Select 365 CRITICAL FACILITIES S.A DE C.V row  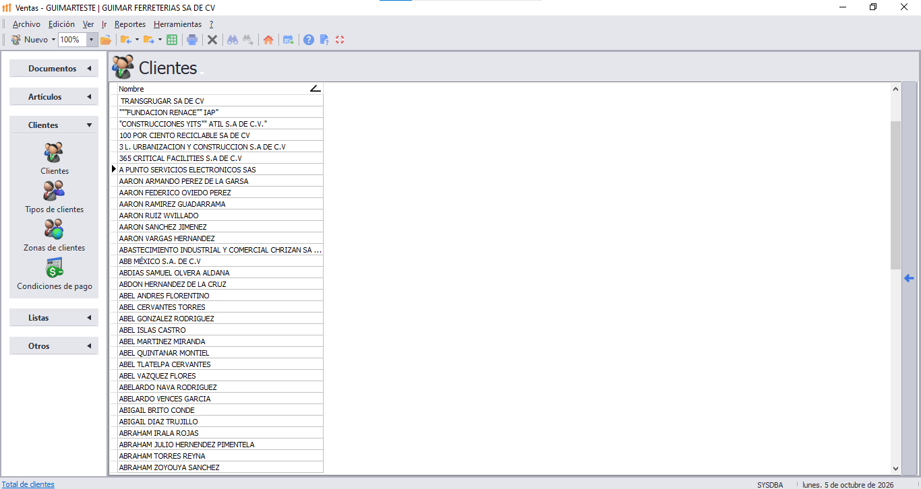click(220, 158)
